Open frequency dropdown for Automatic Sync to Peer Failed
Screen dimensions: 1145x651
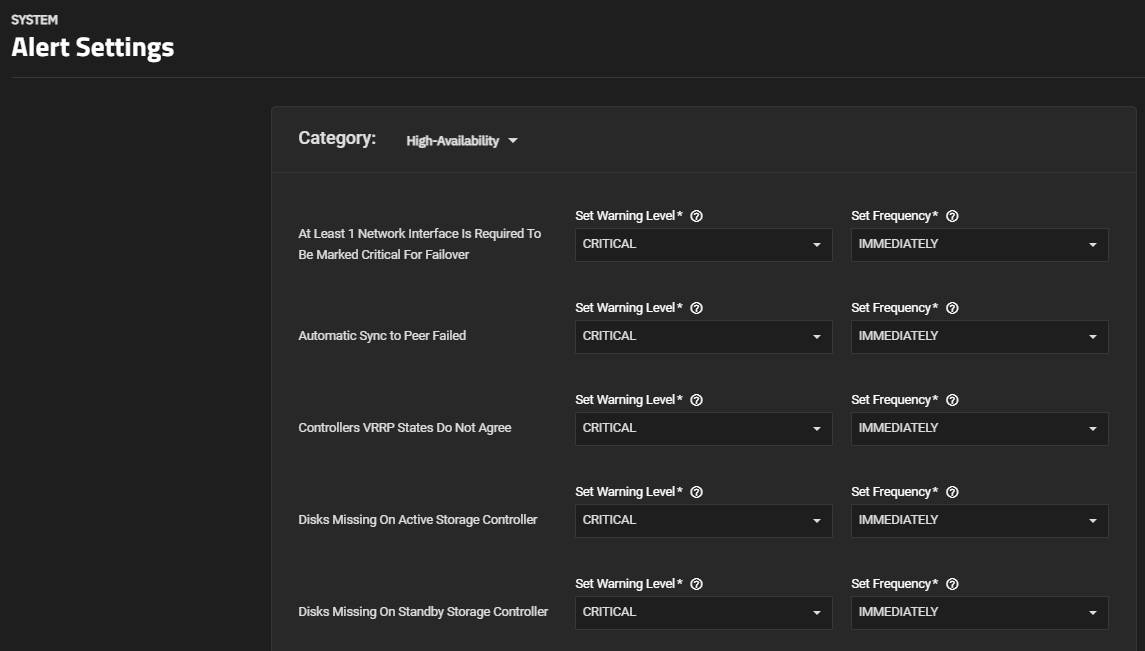pos(979,337)
